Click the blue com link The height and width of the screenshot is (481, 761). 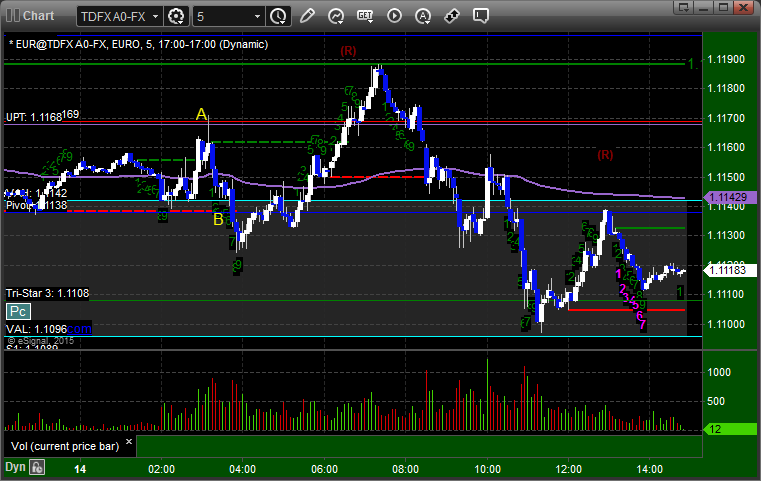tap(79, 329)
